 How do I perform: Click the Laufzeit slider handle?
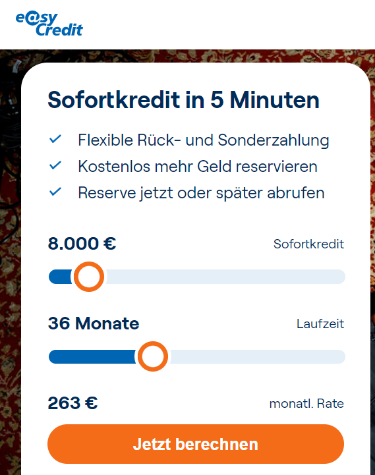pos(153,356)
